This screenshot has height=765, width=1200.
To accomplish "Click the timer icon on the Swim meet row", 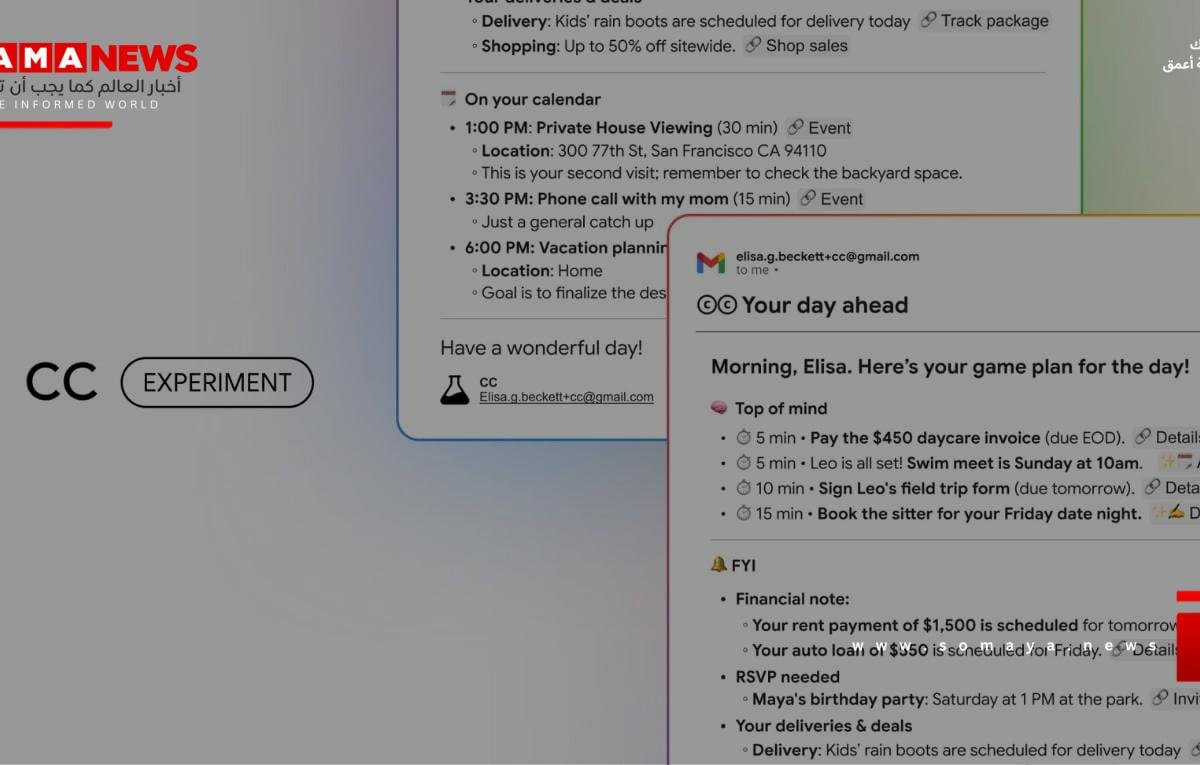I will pyautogui.click(x=743, y=463).
